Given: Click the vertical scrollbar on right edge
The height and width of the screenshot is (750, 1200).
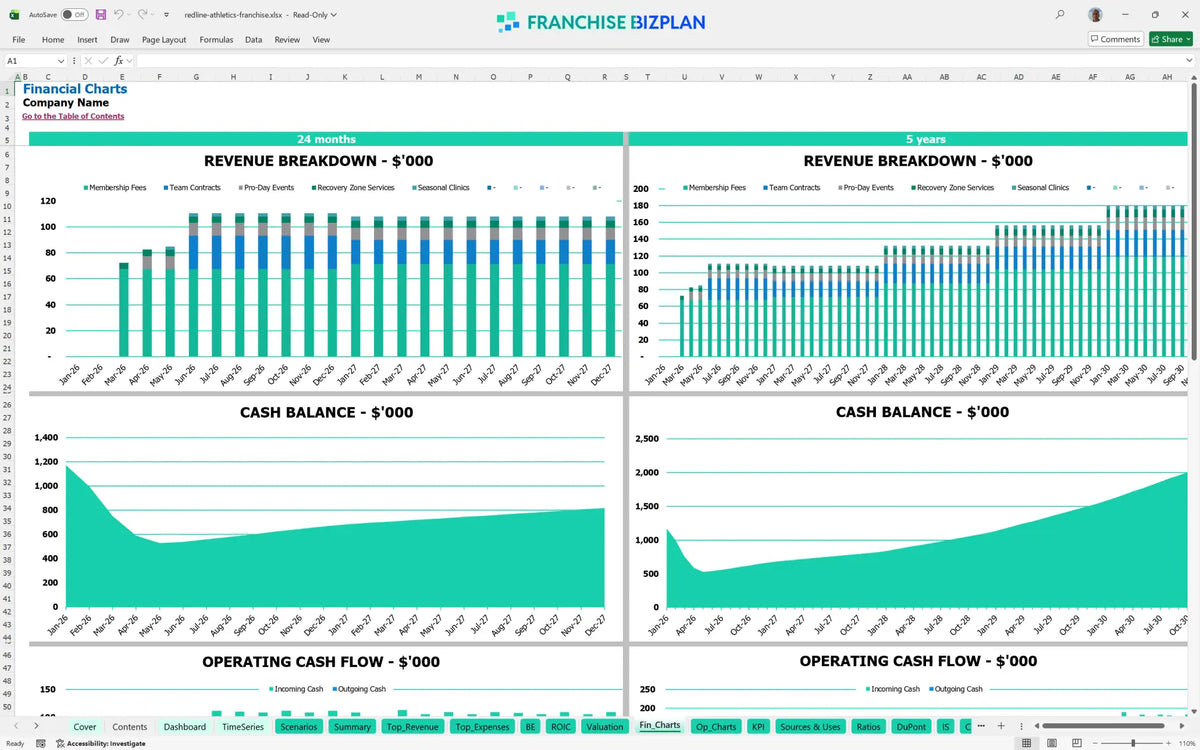Looking at the screenshot, I should click(x=1194, y=221).
